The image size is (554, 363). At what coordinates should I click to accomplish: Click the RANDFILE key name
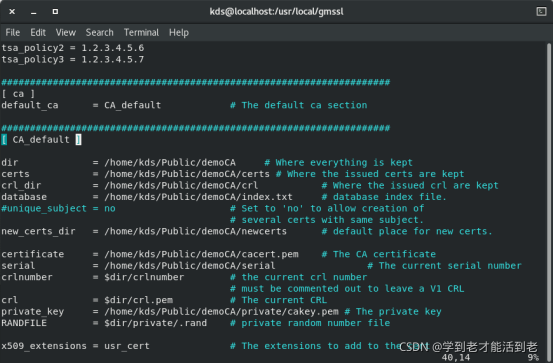click(x=24, y=323)
